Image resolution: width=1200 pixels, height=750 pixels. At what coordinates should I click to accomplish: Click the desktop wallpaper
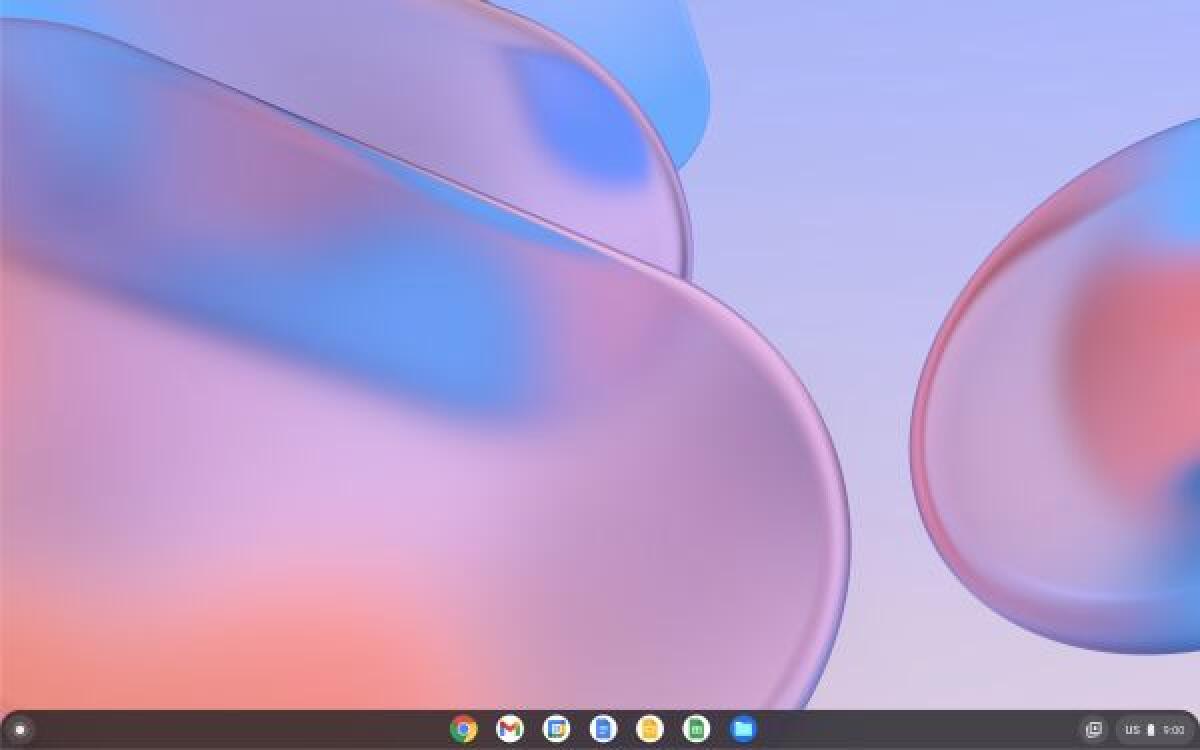coord(600,350)
